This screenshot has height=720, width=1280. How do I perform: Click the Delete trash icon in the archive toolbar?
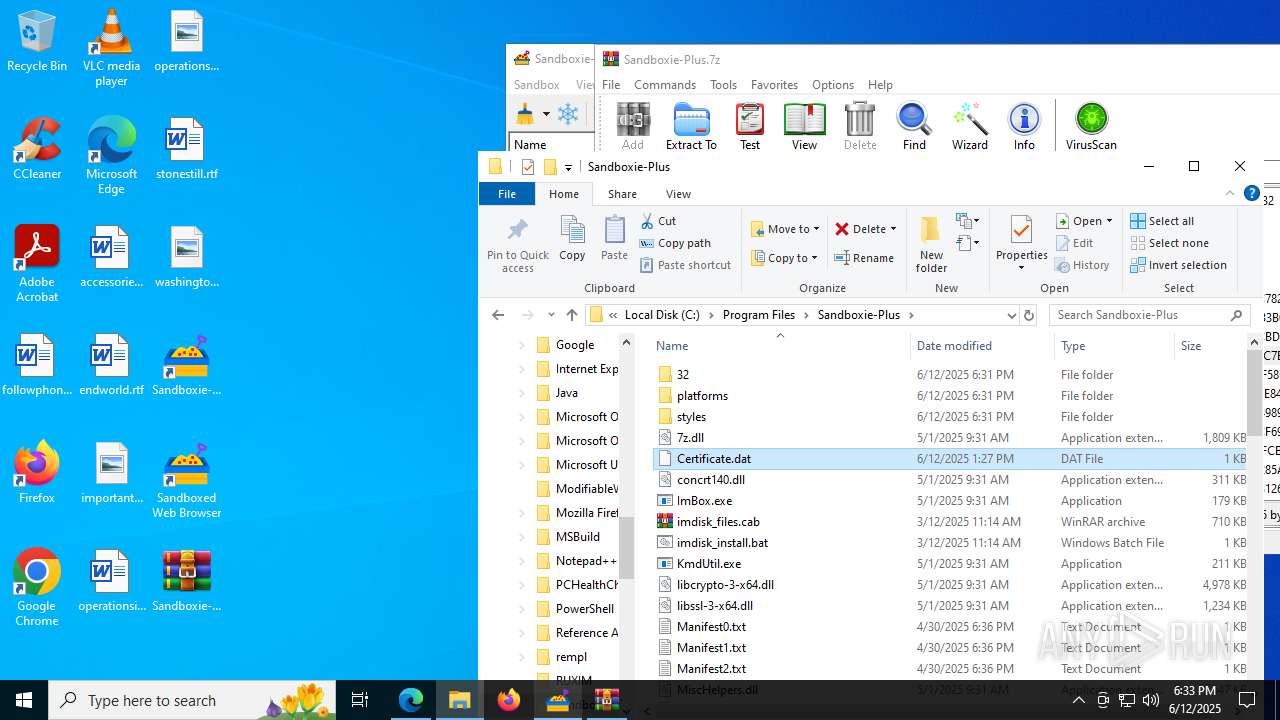[860, 126]
